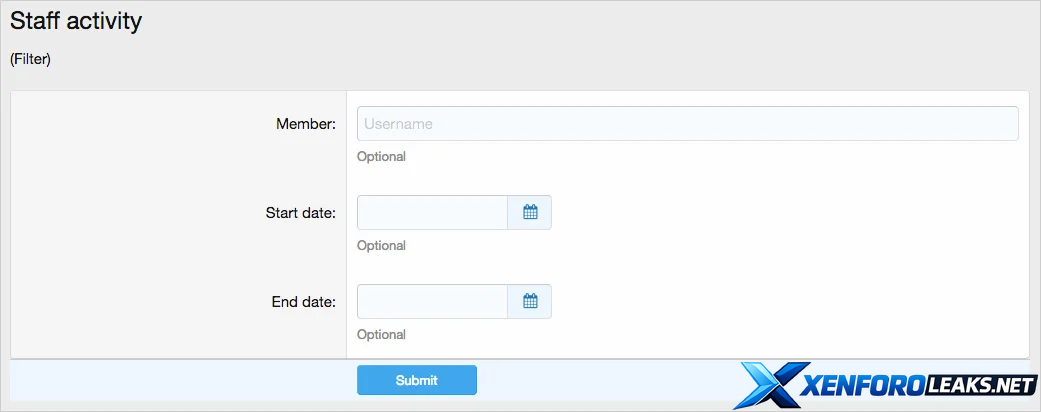
Task: Click the End date: label
Action: click(x=303, y=302)
